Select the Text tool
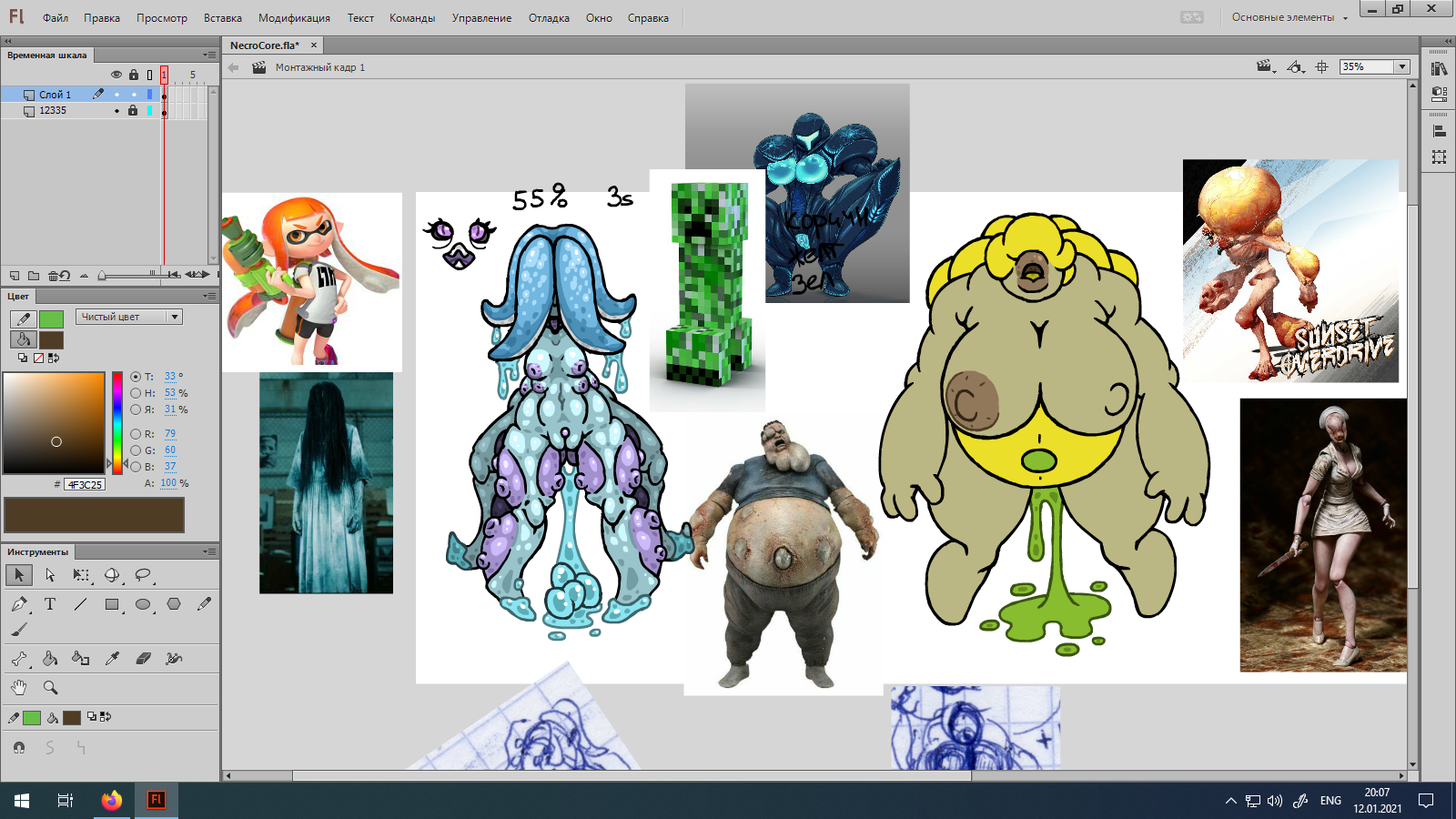The width and height of the screenshot is (1456, 819). 50,604
